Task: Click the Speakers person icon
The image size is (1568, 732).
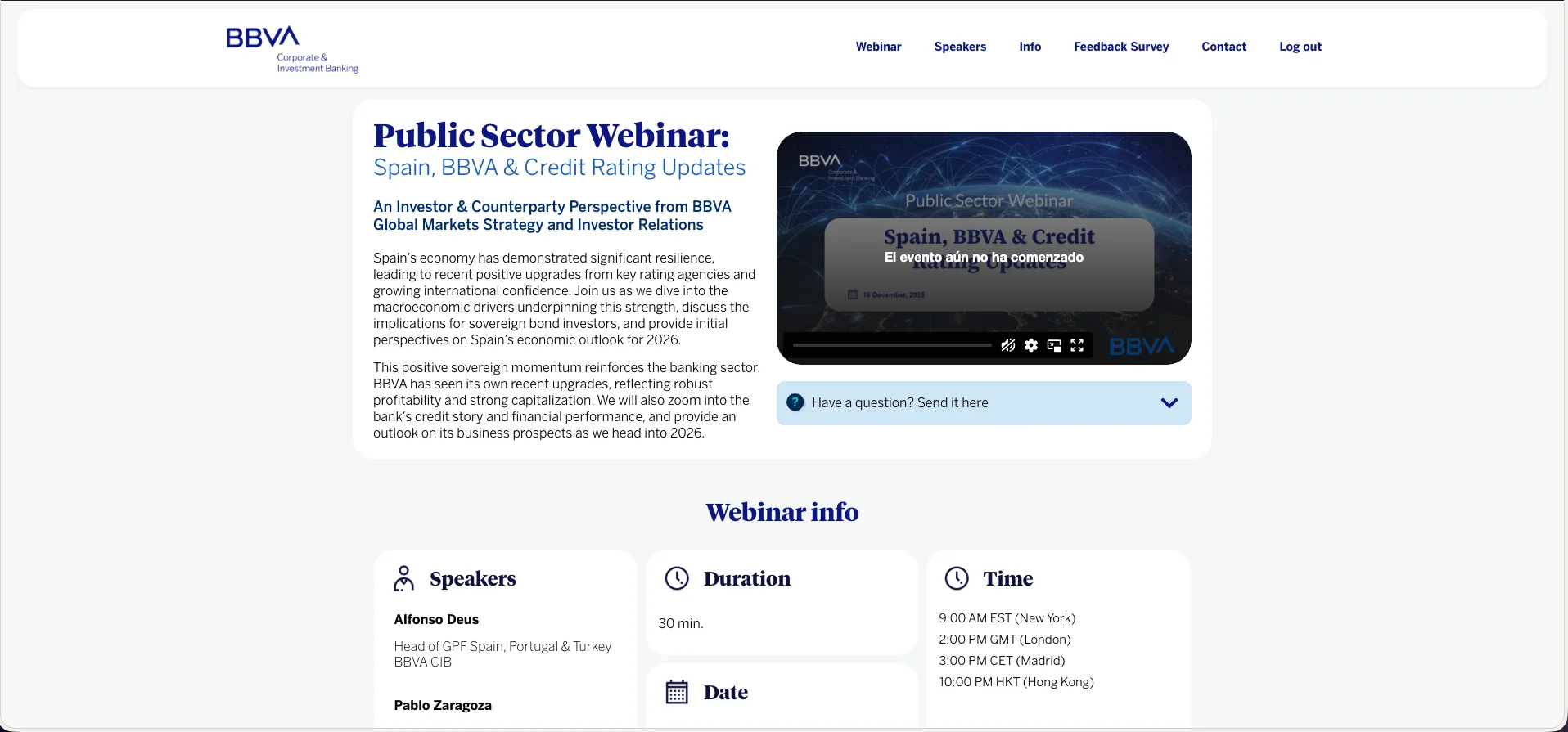Action: [x=403, y=578]
